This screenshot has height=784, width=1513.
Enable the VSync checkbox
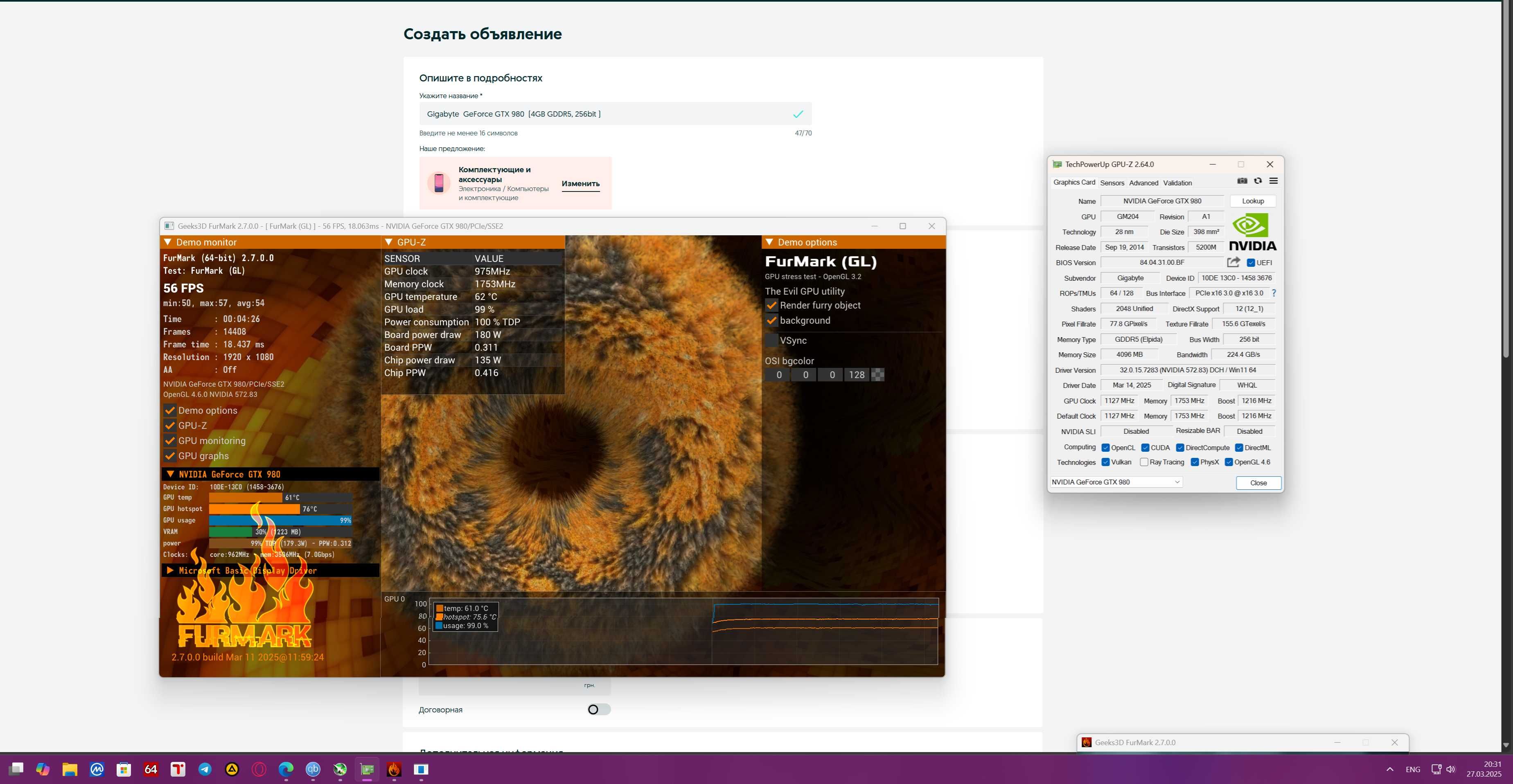point(771,340)
